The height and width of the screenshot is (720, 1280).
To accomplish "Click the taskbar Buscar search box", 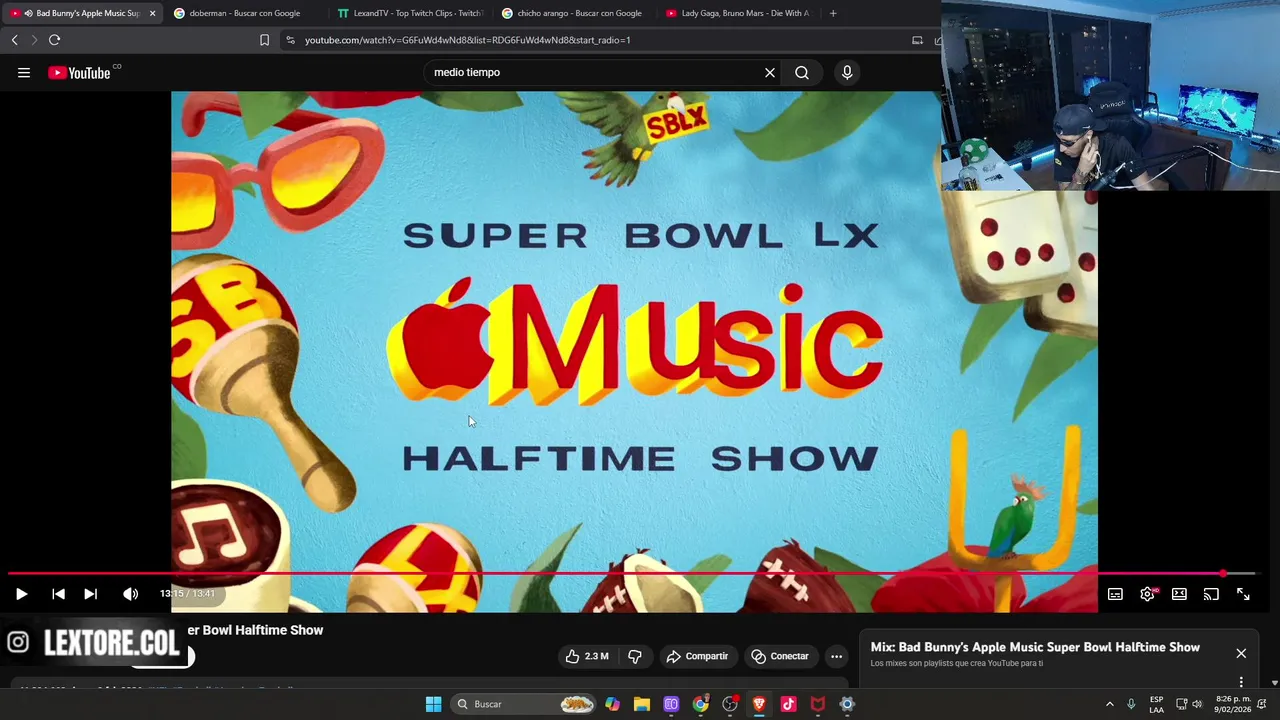I will coord(524,704).
